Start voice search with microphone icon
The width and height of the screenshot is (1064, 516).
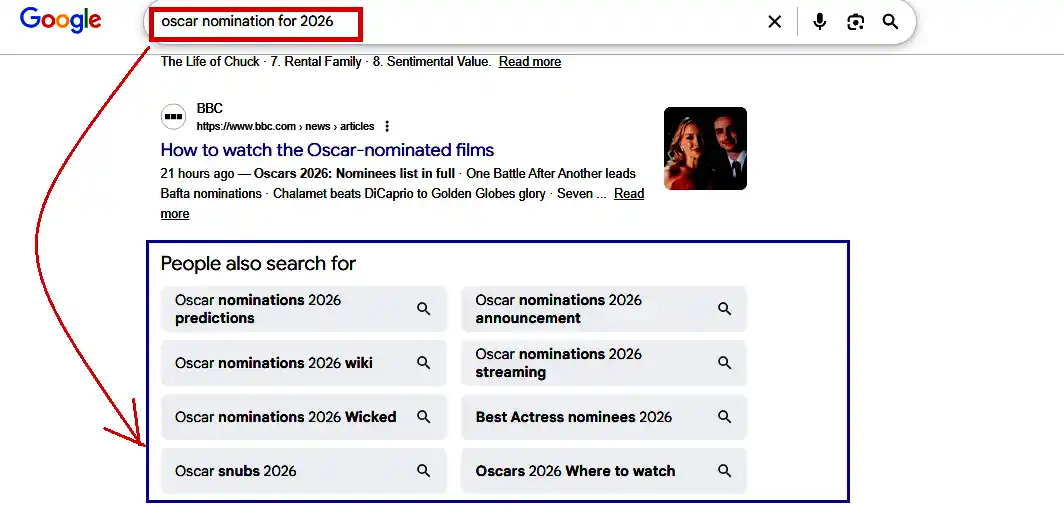(x=820, y=22)
